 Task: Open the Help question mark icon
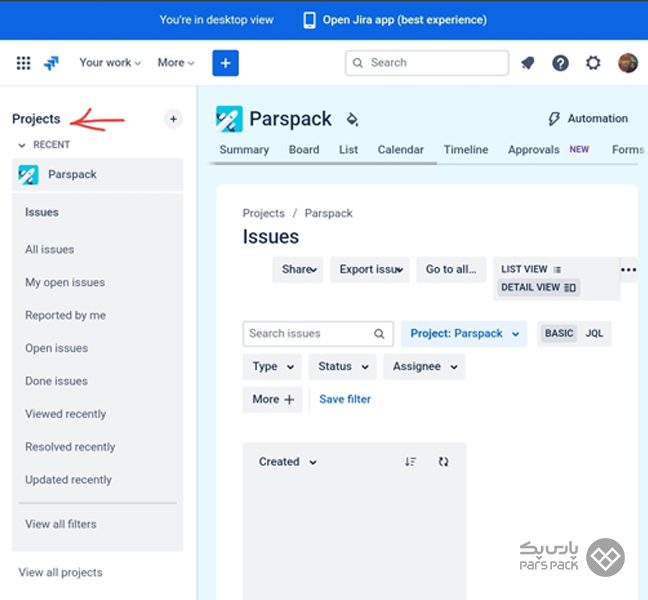(x=560, y=63)
